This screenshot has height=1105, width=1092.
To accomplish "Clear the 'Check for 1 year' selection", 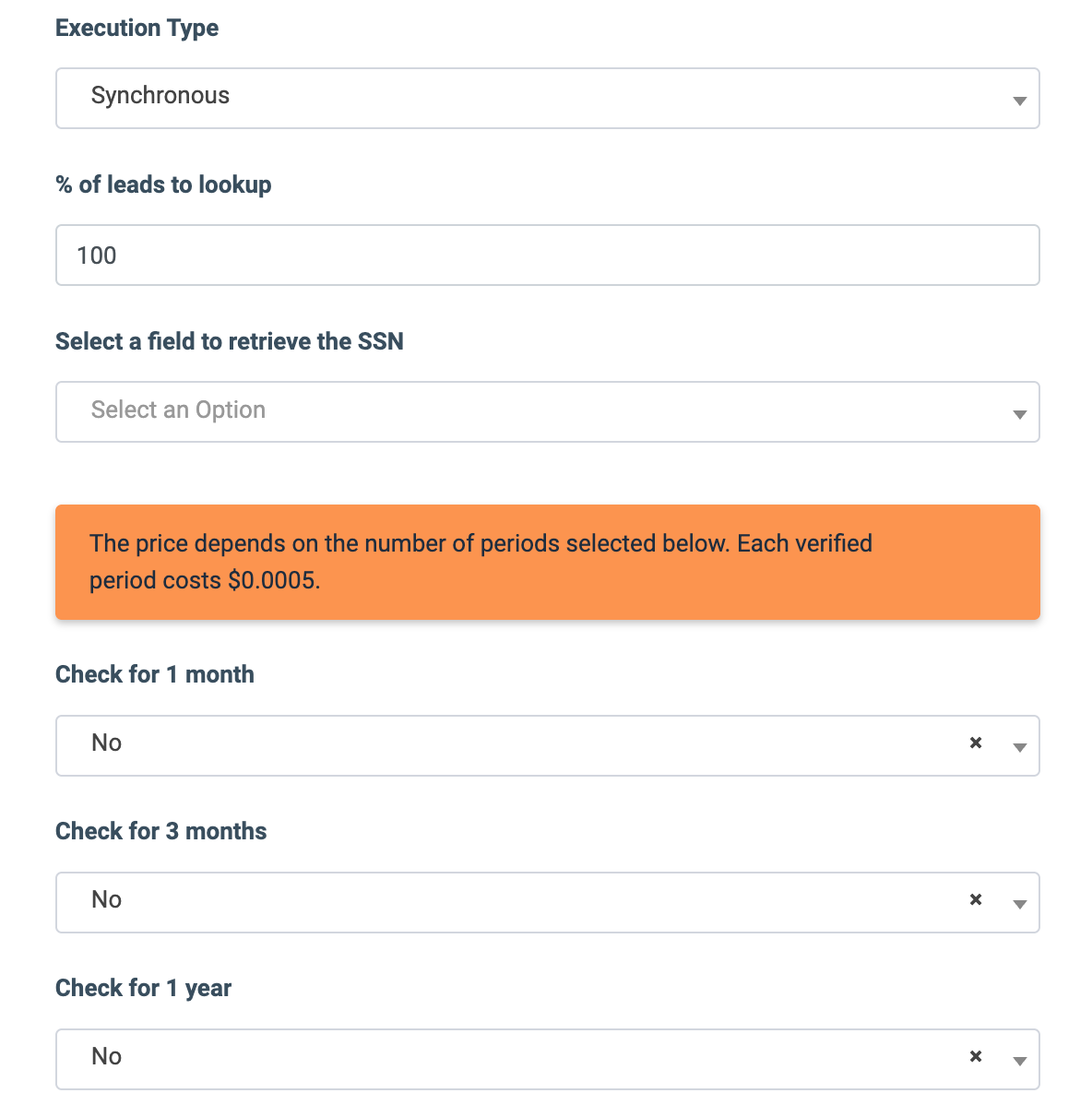I will 976,1056.
